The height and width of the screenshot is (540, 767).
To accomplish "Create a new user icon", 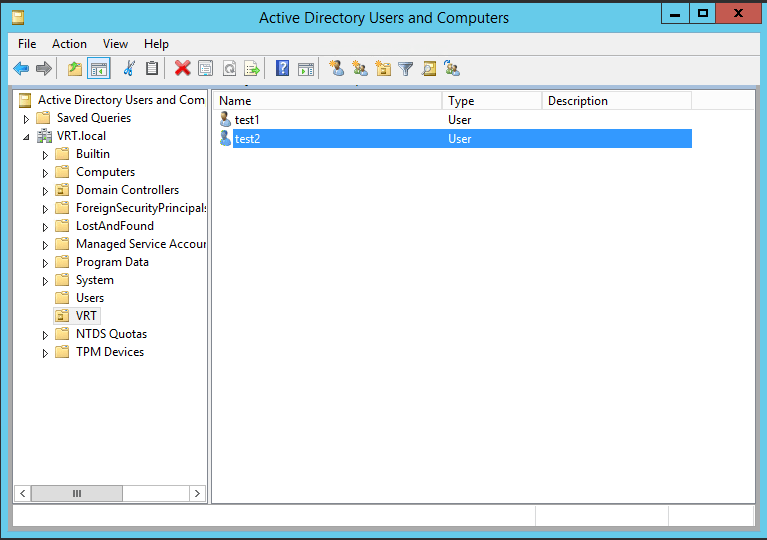I will 337,68.
